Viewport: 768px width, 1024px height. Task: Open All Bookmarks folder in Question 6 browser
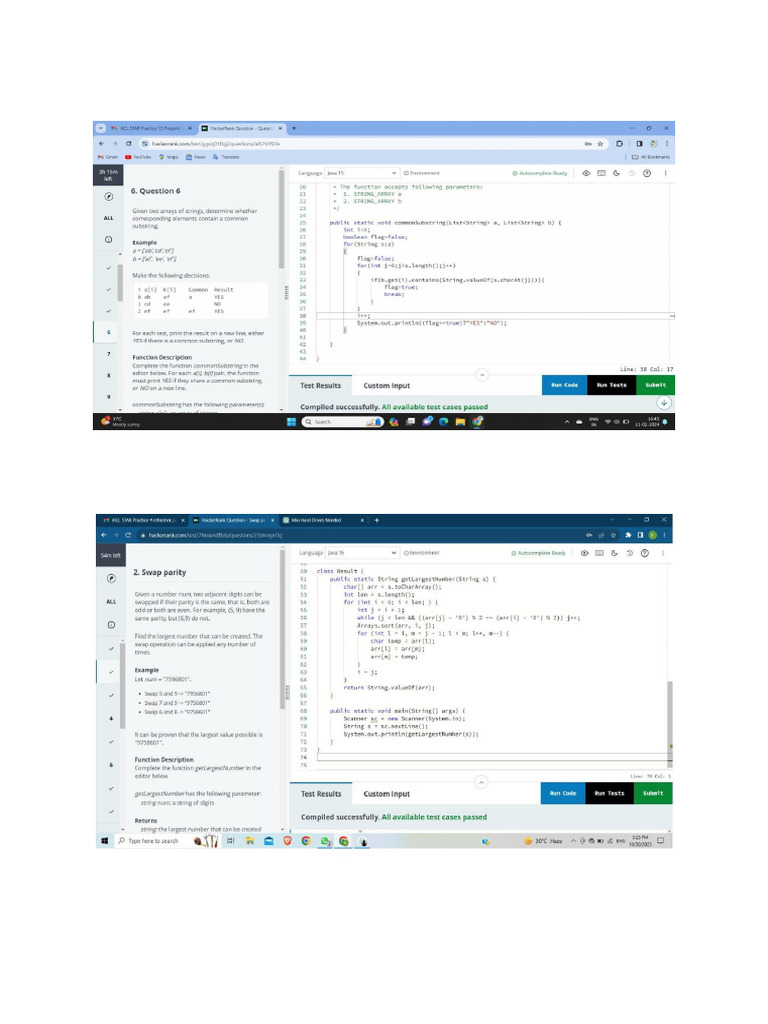point(650,157)
